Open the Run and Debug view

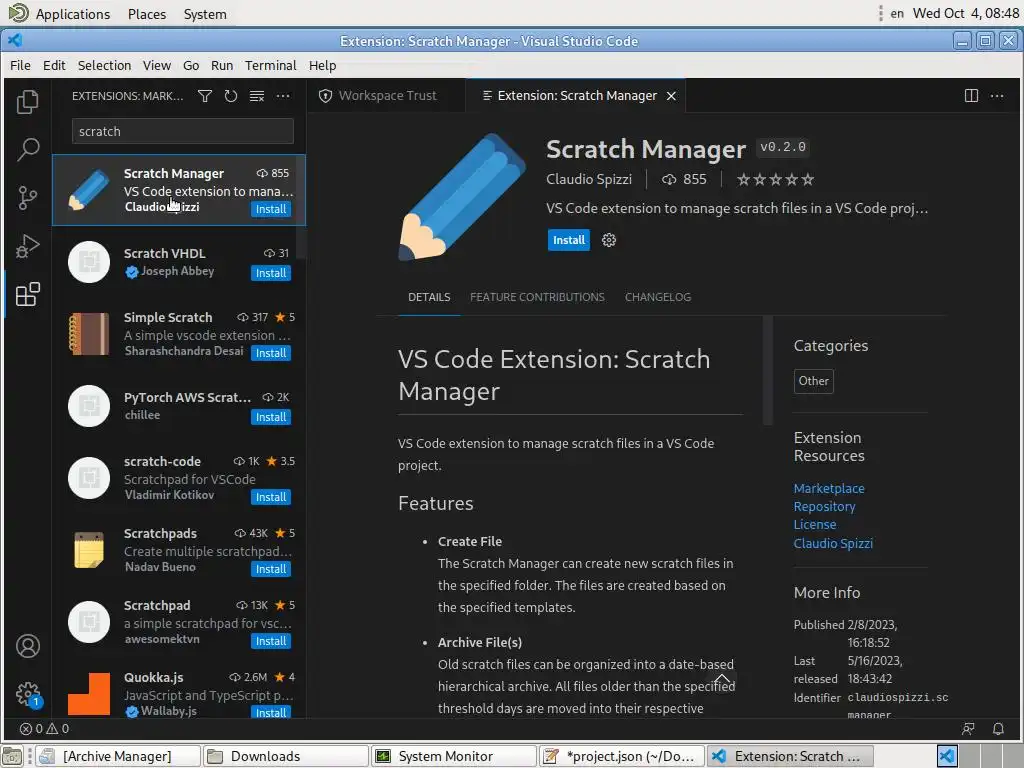point(27,246)
